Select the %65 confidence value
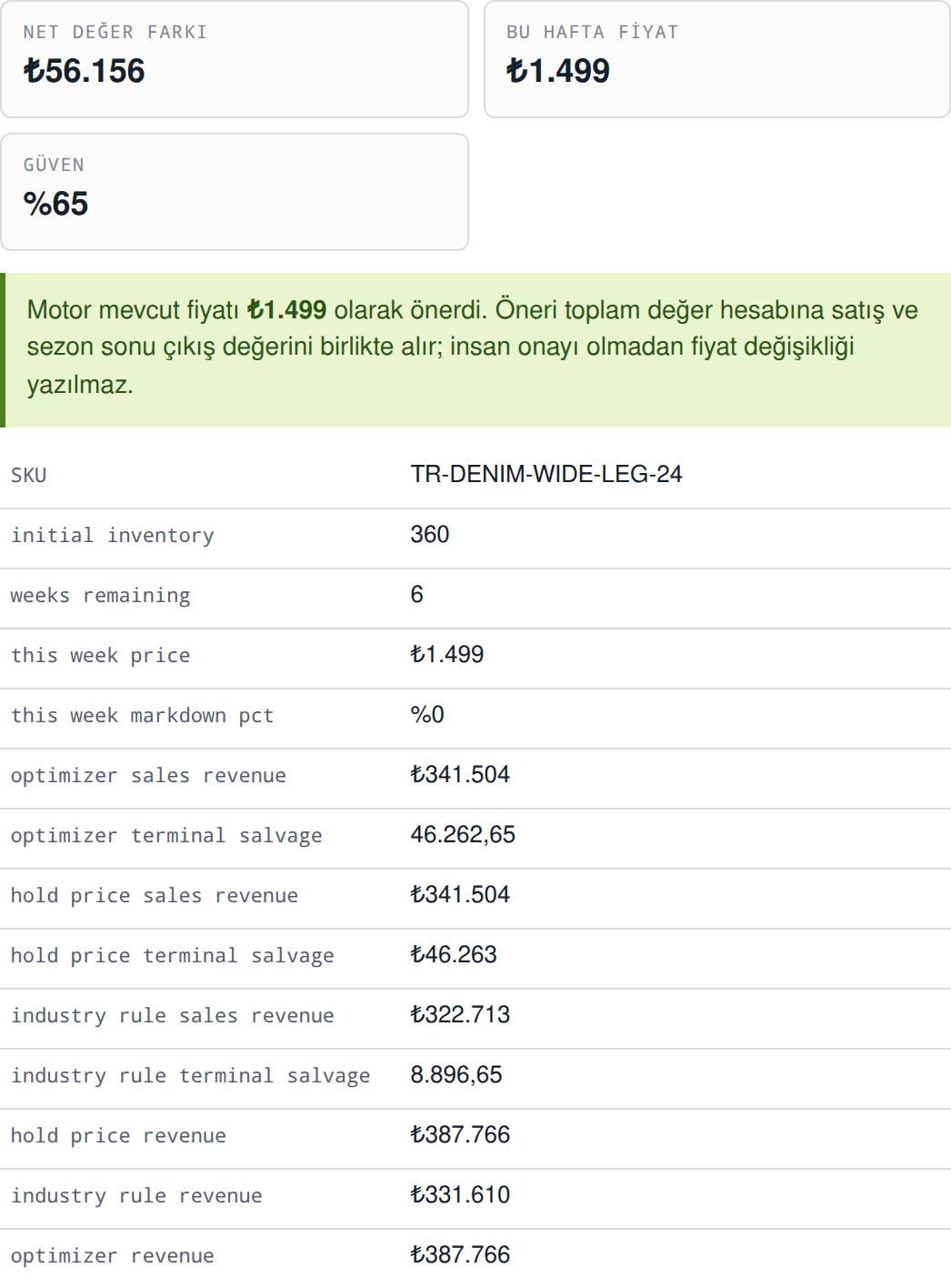 click(x=55, y=204)
